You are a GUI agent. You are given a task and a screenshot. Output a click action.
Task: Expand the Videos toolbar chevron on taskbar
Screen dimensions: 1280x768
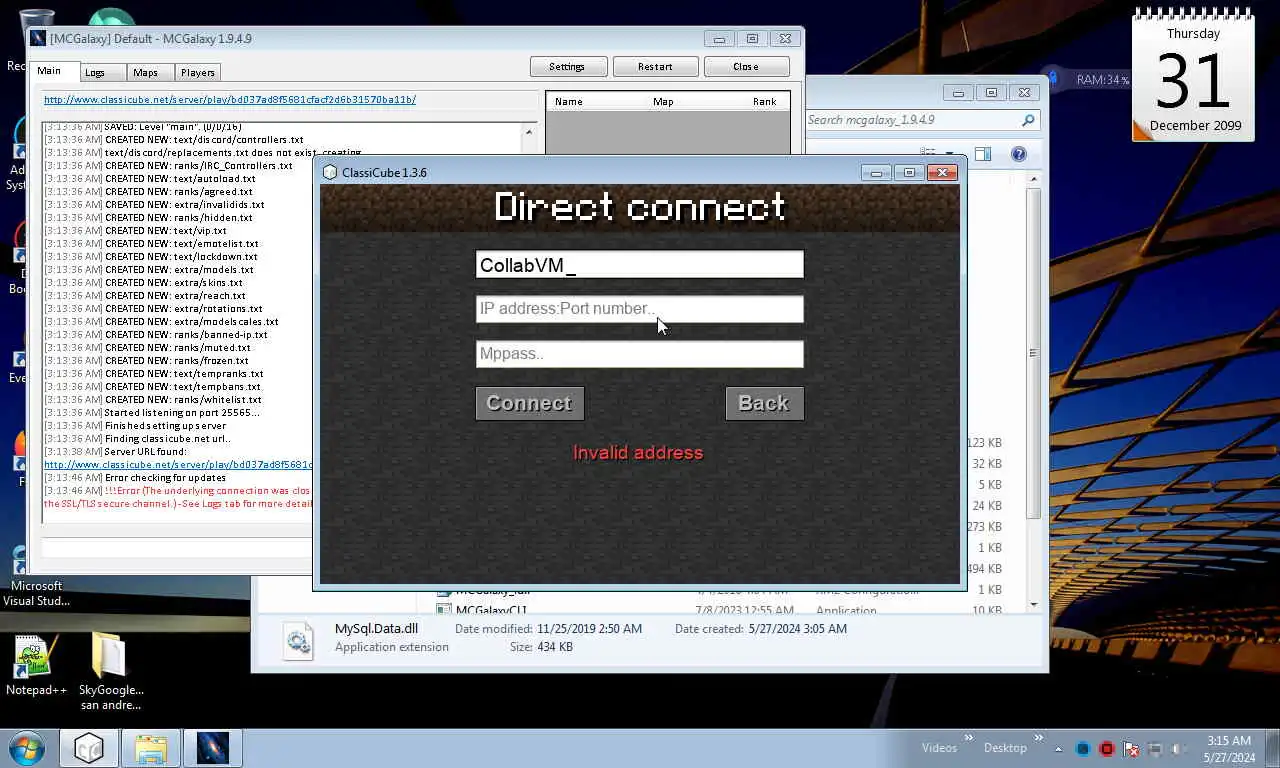[968, 739]
